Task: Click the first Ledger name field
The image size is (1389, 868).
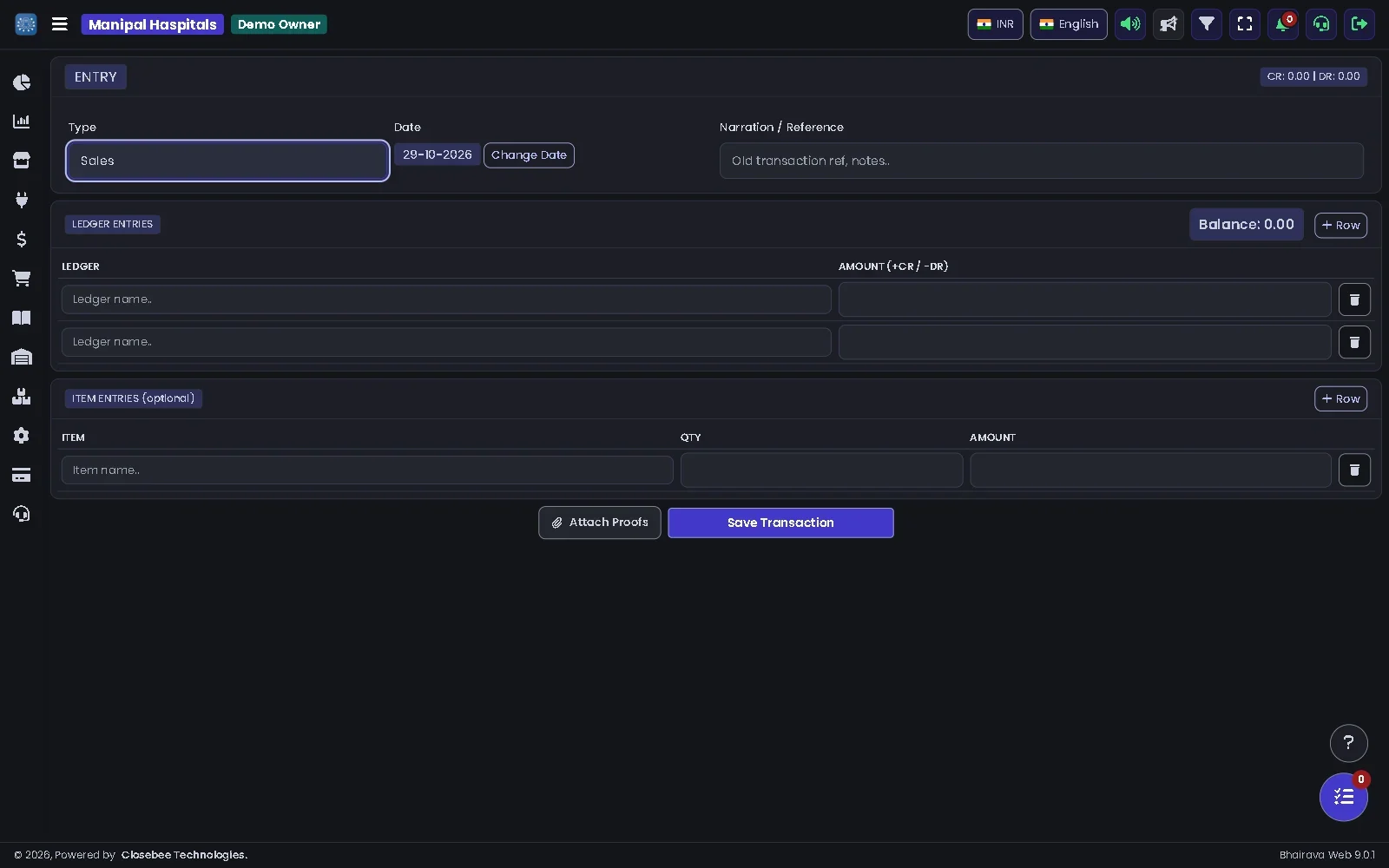Action: pos(446,299)
